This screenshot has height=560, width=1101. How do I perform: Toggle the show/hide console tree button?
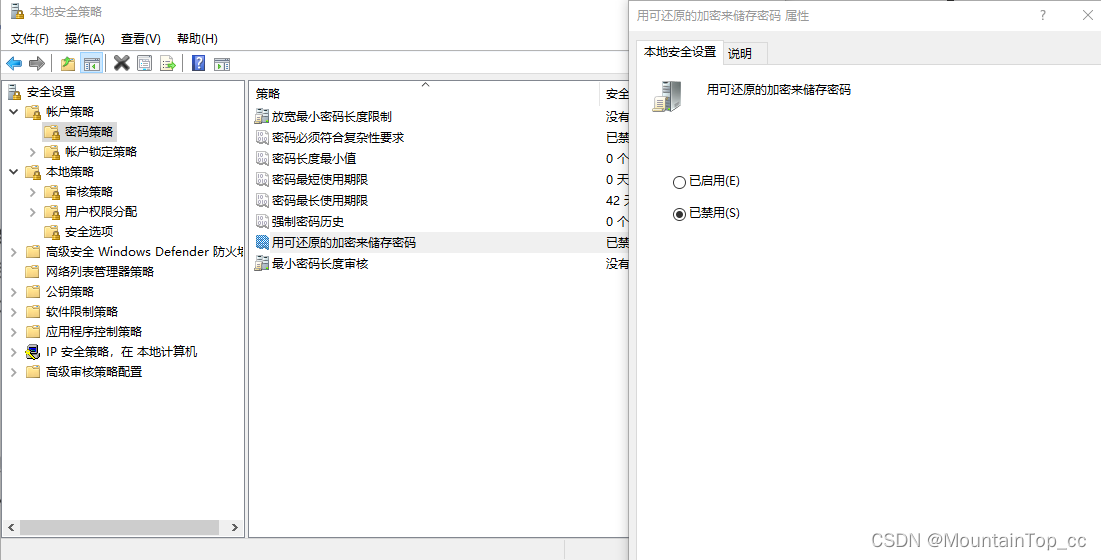pos(92,64)
